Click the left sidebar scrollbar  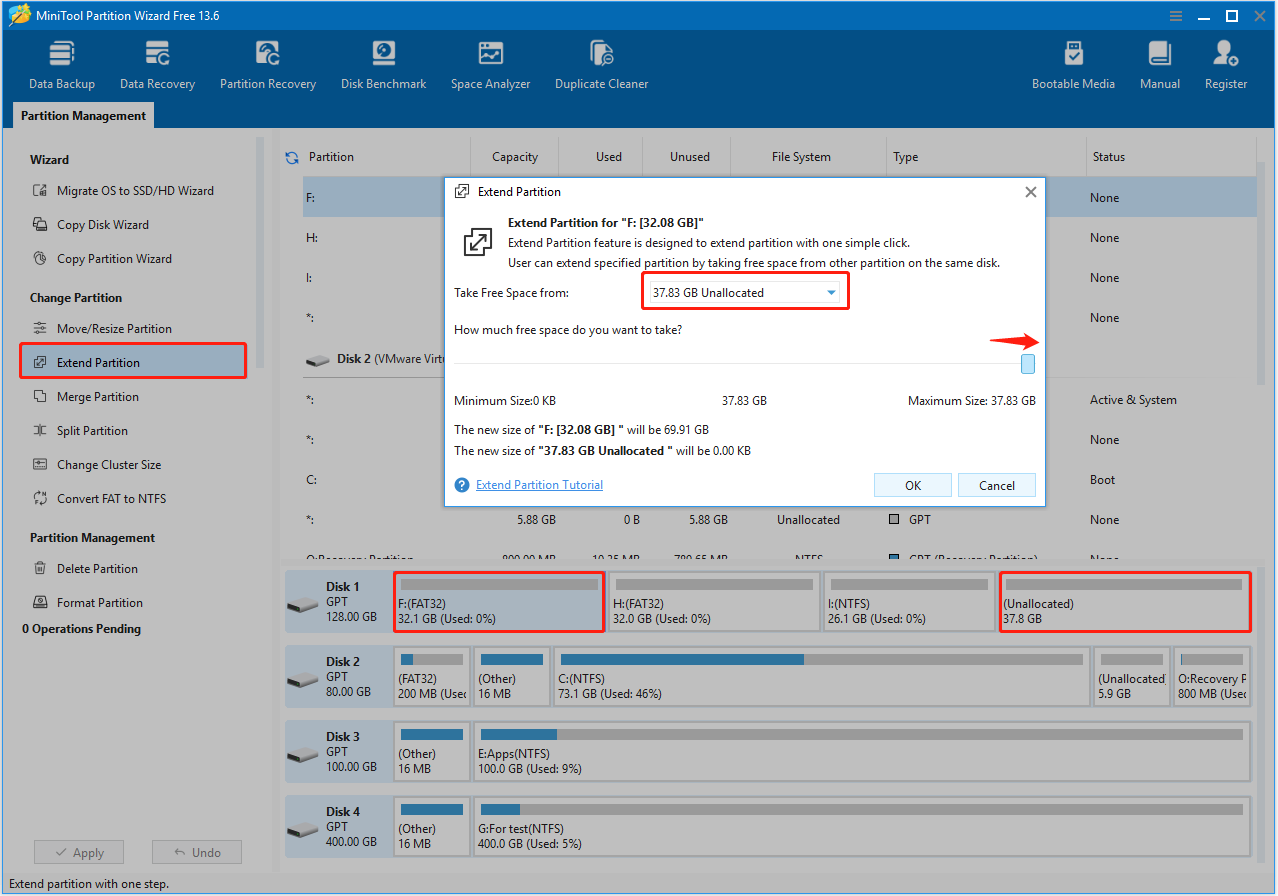261,250
